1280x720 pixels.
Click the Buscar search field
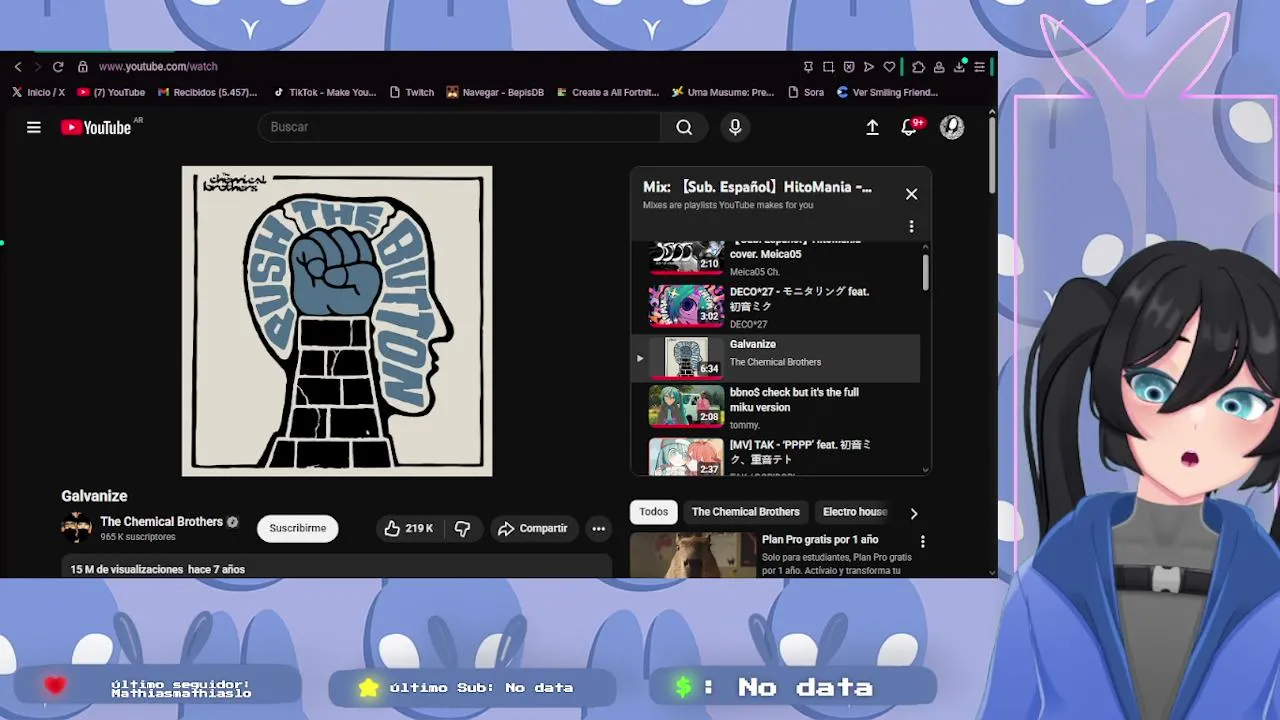(x=459, y=127)
